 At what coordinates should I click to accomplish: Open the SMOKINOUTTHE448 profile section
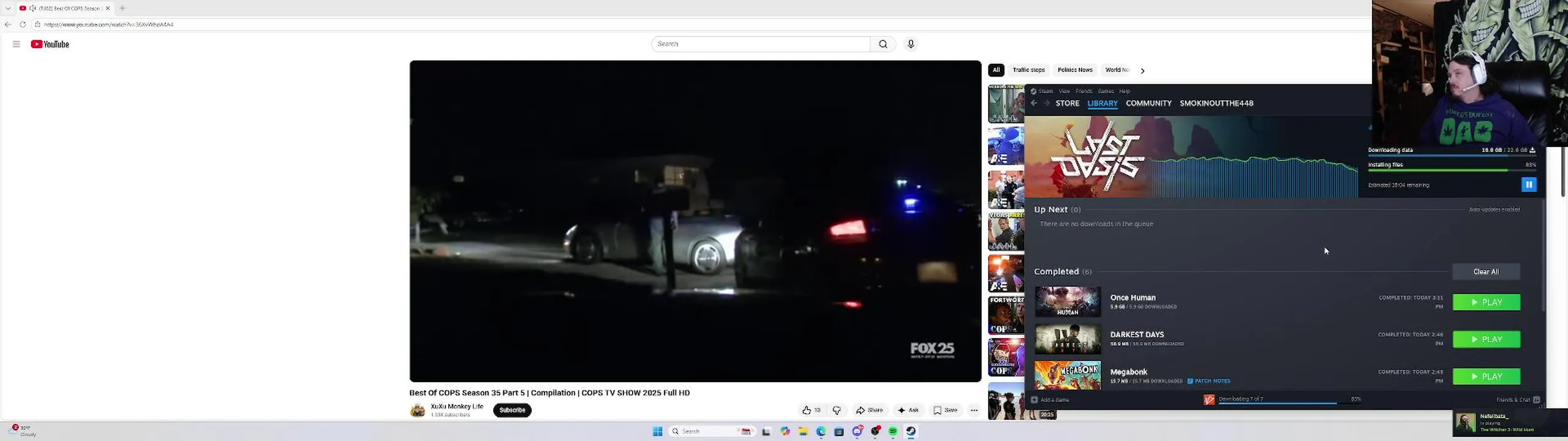click(x=1216, y=104)
